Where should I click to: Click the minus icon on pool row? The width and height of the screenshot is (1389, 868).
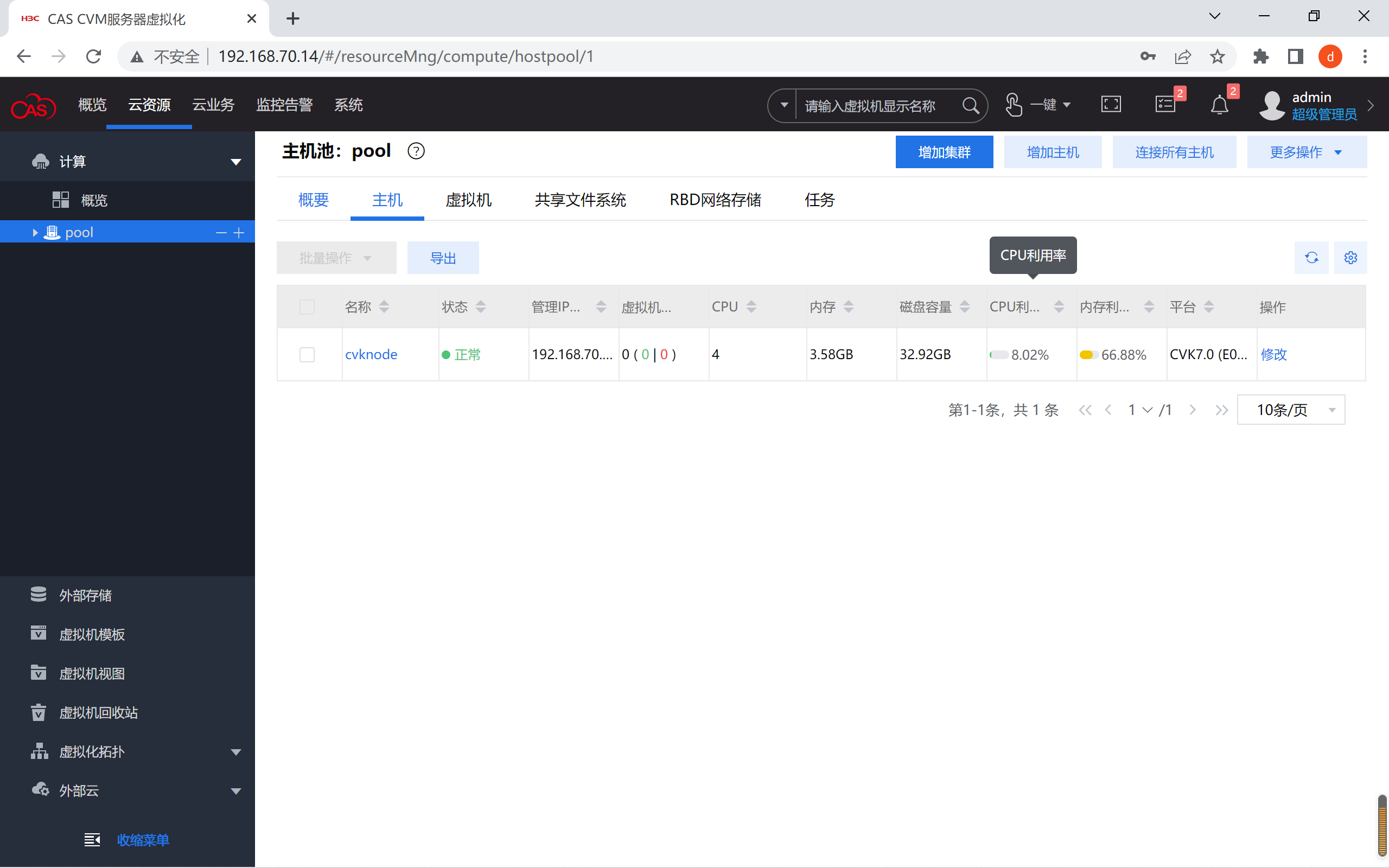click(221, 233)
